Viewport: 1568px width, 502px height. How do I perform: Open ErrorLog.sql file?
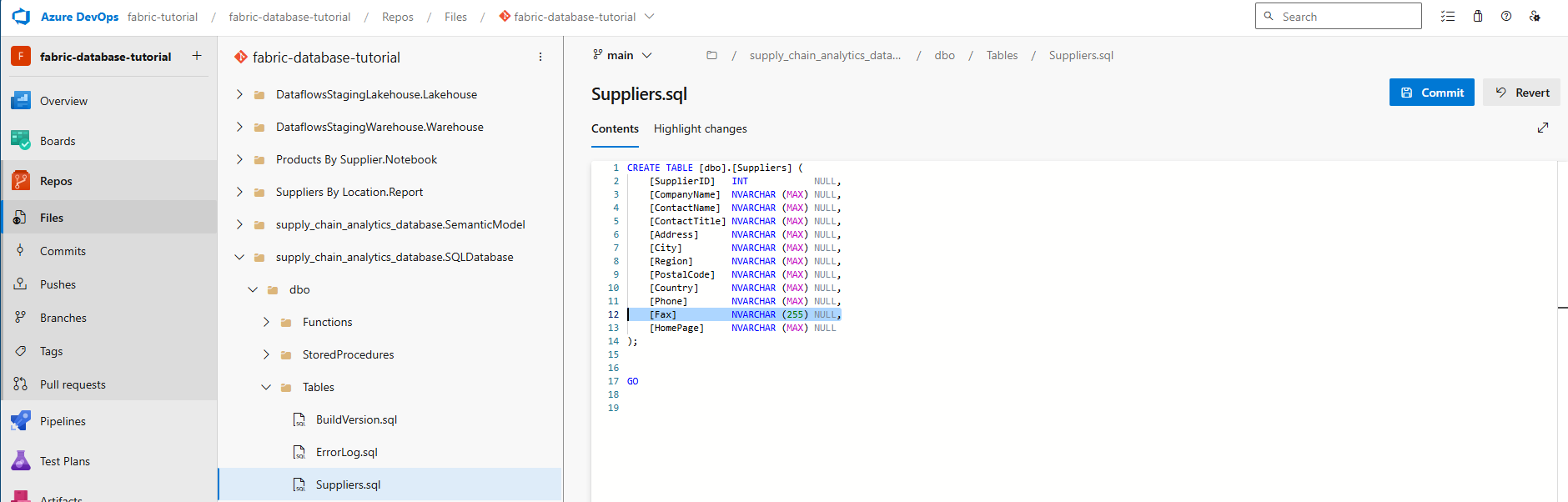(346, 452)
